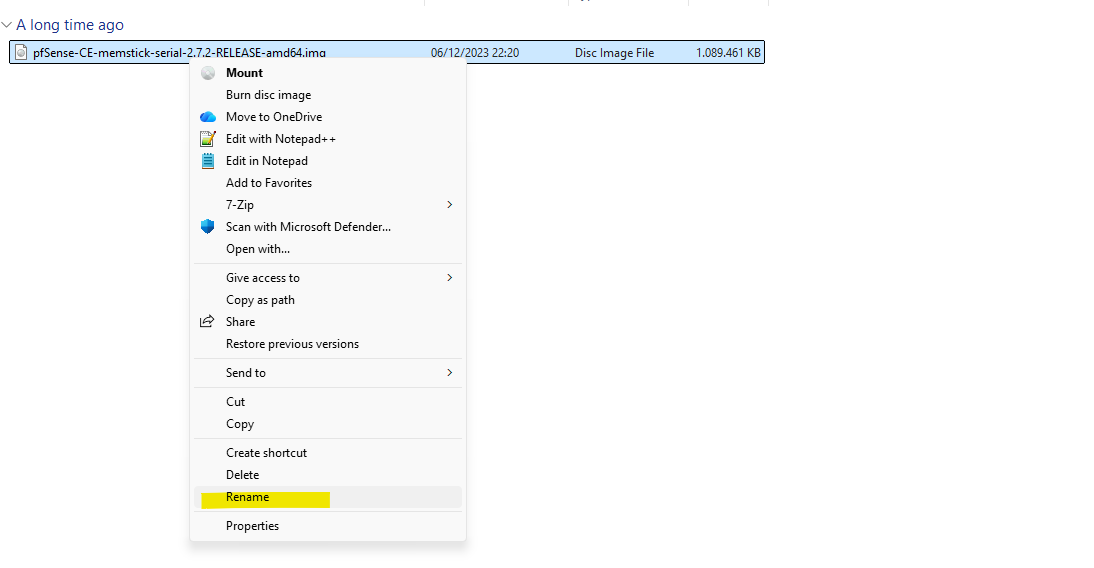Choose Cut from the menu

[x=328, y=402]
